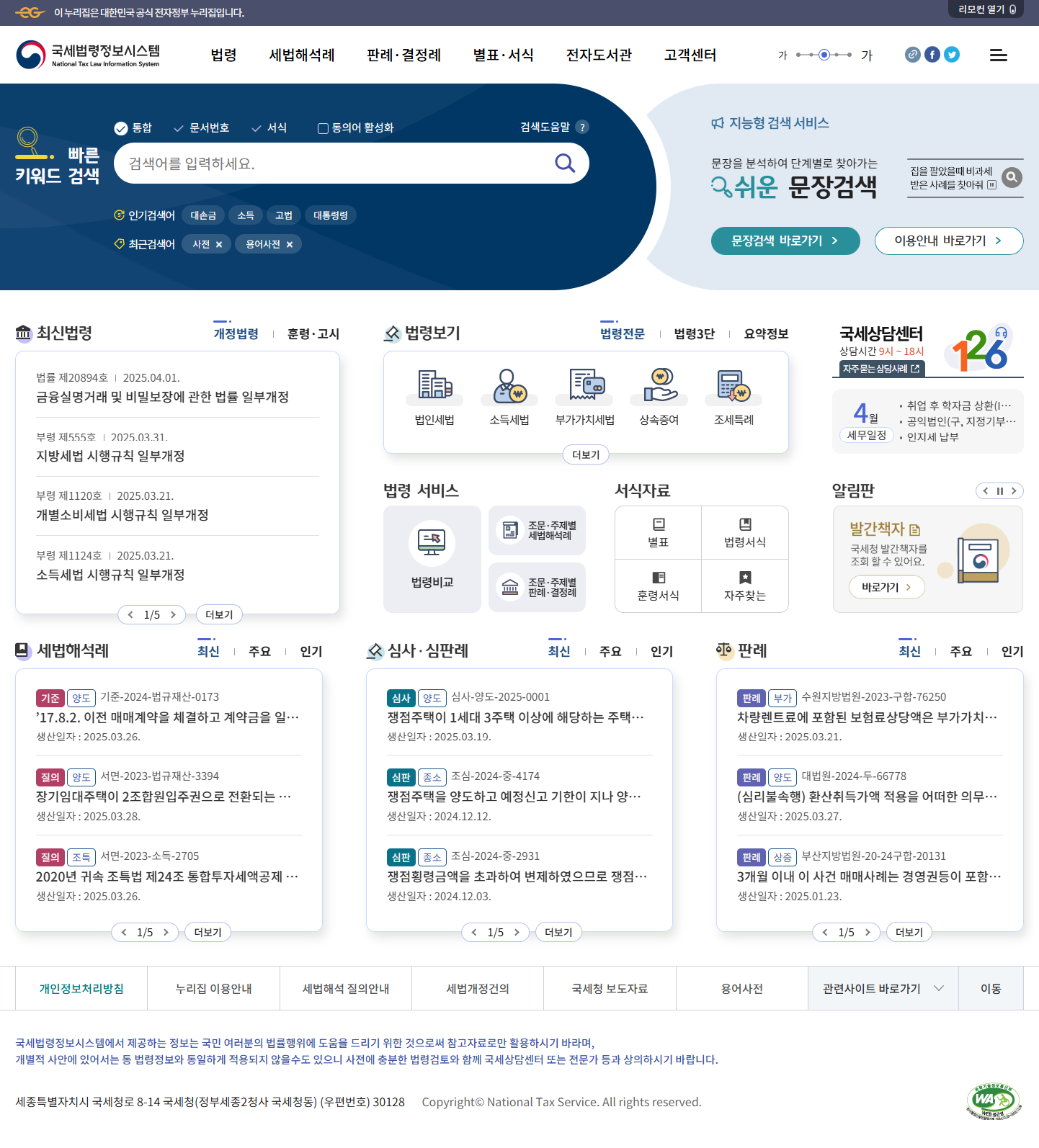Click the 문장검색 바로가기 button
This screenshot has height=1148, width=1039.
[785, 241]
